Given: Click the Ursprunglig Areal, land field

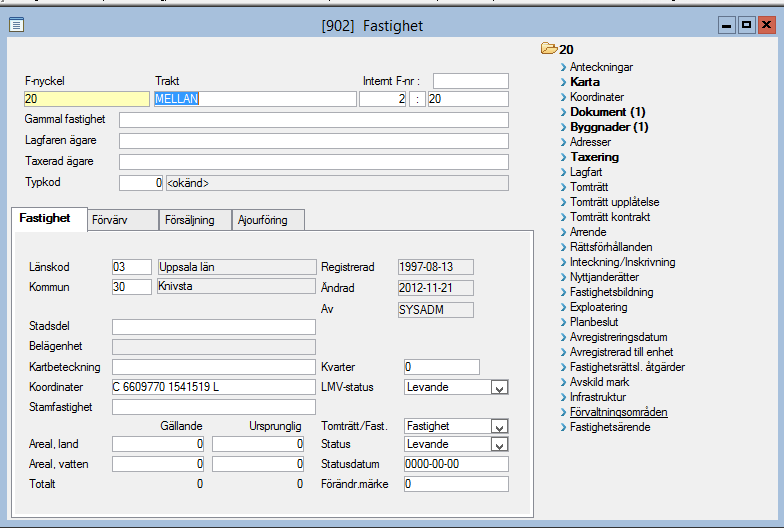Looking at the screenshot, I should (x=258, y=444).
